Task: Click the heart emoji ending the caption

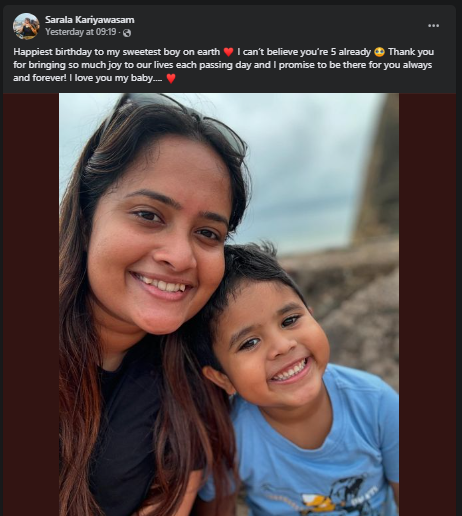Action: 171,78
